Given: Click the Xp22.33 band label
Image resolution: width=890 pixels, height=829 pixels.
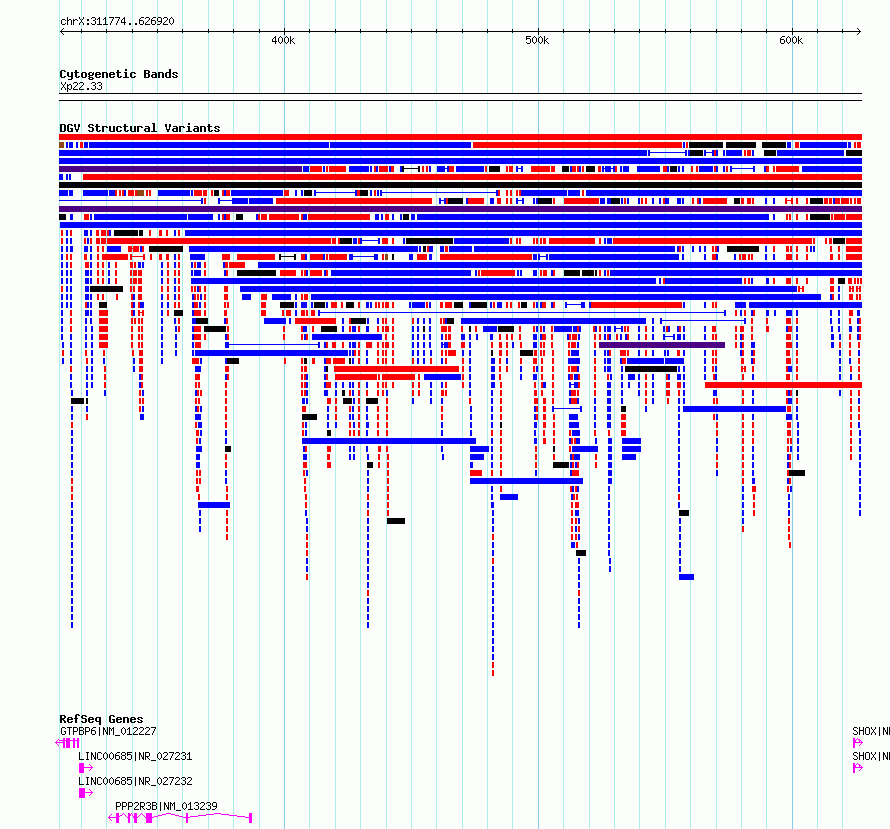Looking at the screenshot, I should tap(81, 86).
